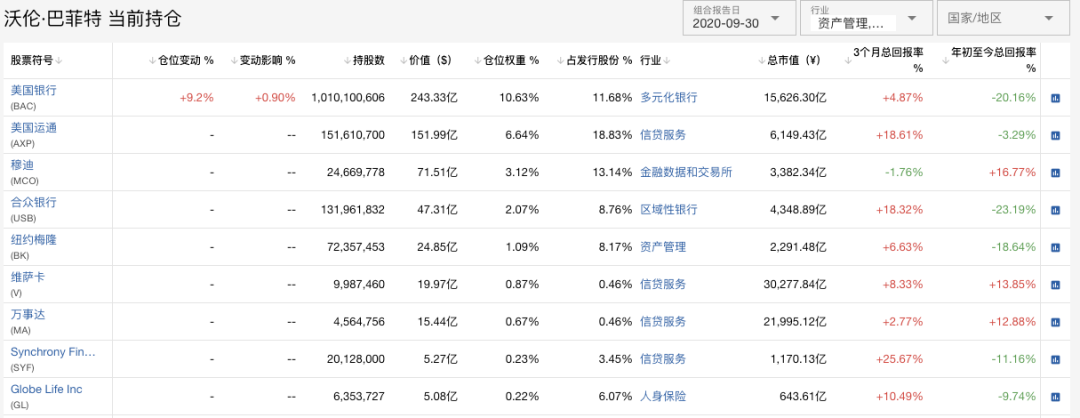
Task: Select the value 243.33亿
Action: coord(433,98)
